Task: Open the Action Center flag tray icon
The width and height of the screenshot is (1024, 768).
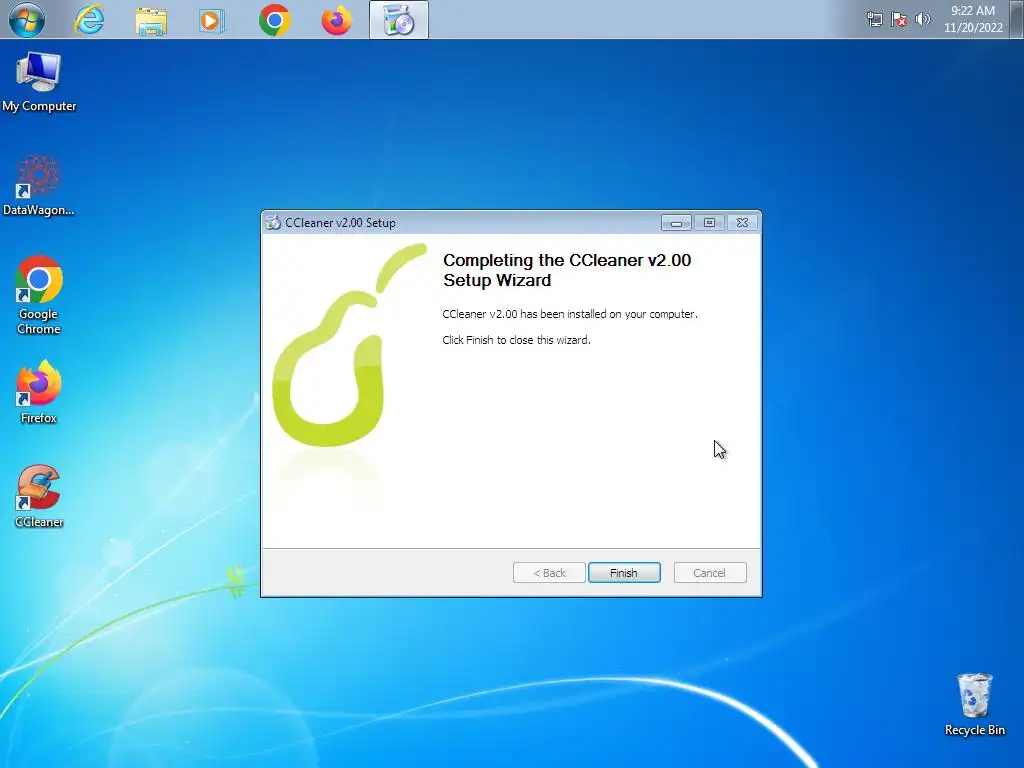Action: pos(899,20)
